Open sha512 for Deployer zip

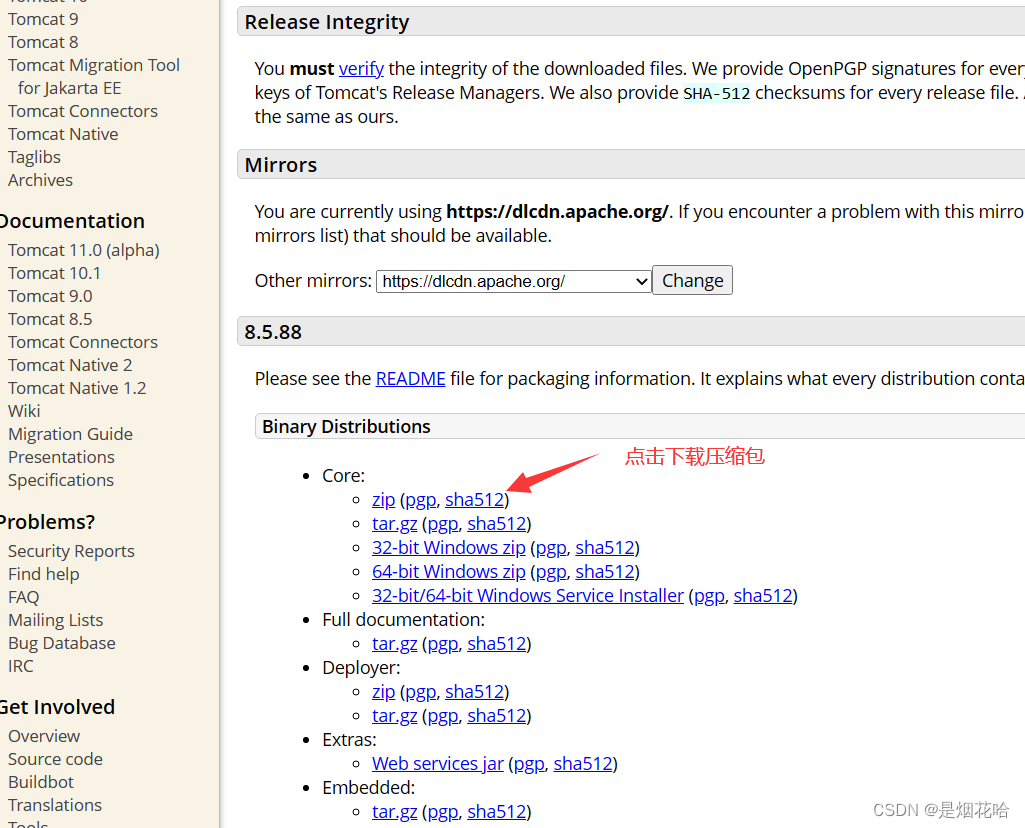click(x=475, y=692)
